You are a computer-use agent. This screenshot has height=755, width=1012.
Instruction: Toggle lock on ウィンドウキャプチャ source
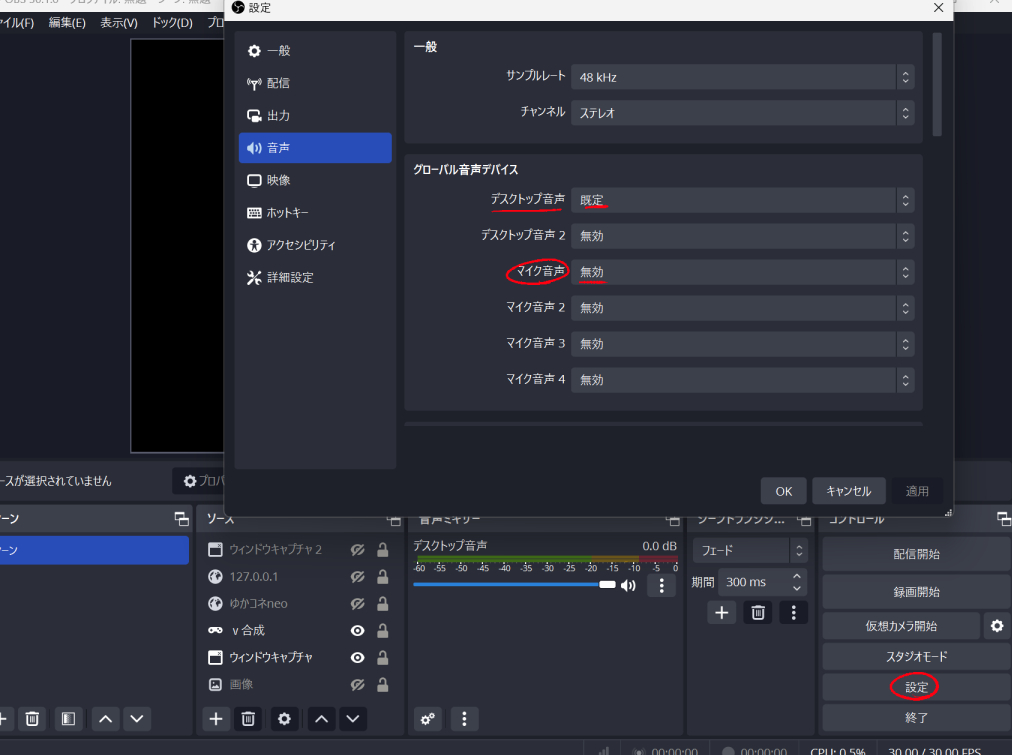tap(383, 658)
